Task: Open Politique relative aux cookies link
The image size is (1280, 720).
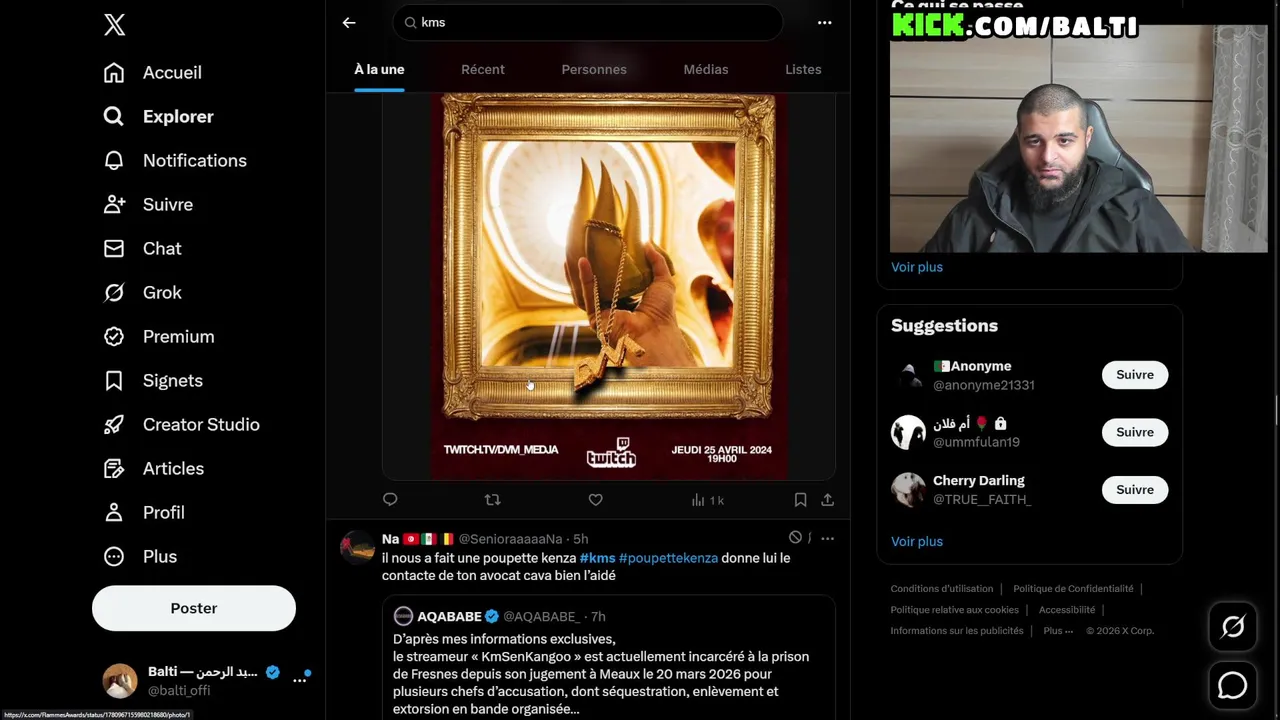Action: [955, 610]
